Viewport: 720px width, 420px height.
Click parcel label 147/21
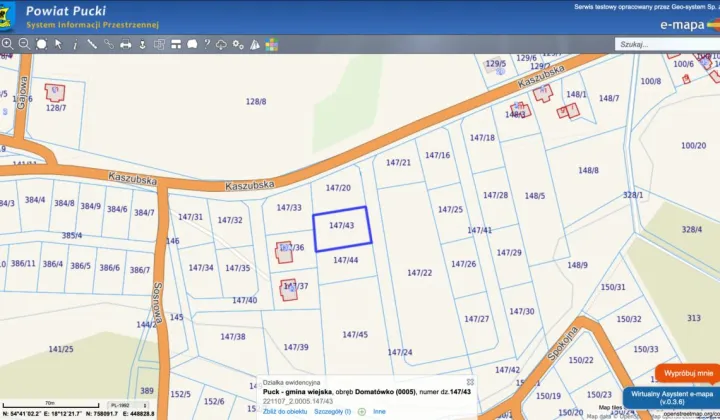tap(398, 162)
